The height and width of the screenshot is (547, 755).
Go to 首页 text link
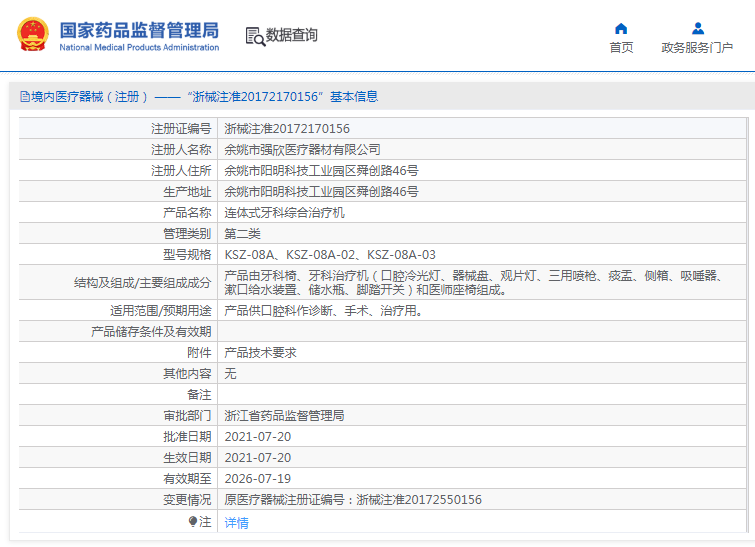click(x=621, y=48)
